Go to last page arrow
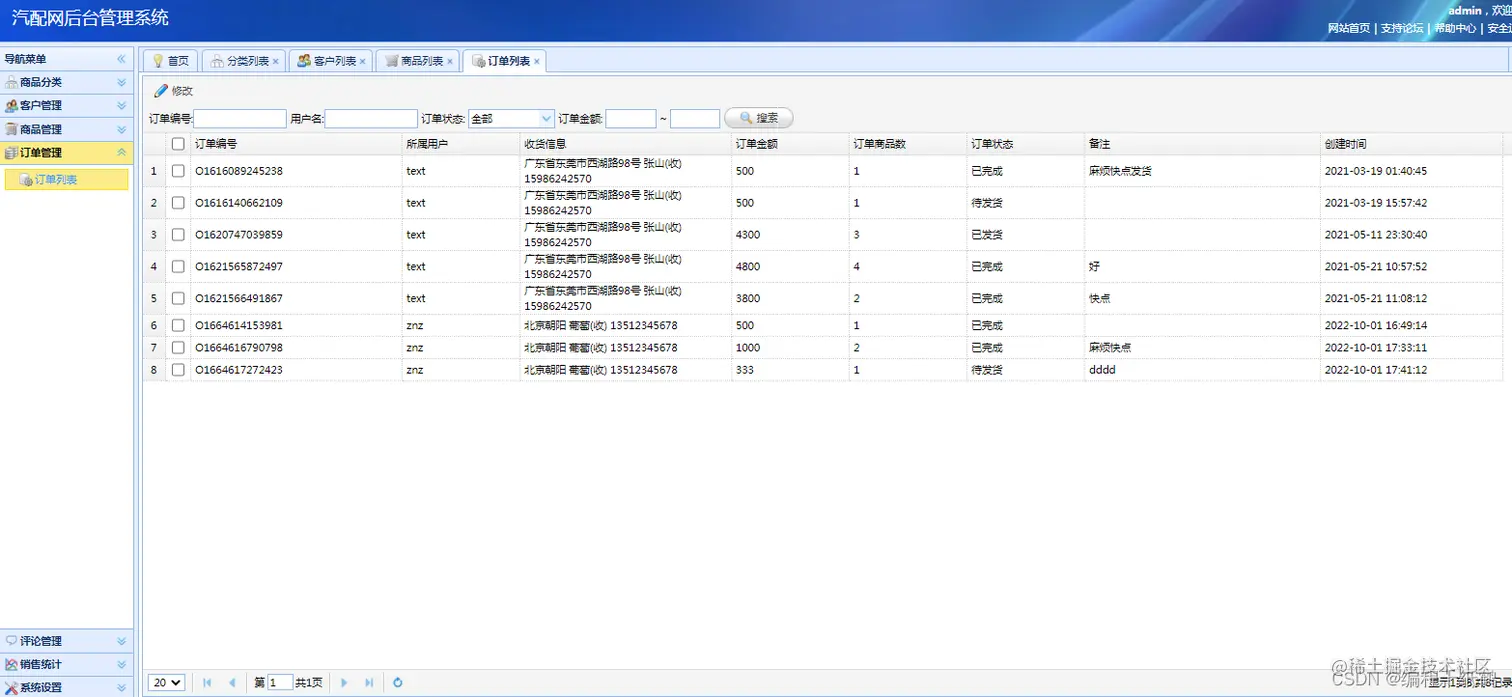The width and height of the screenshot is (1512, 697). (369, 683)
